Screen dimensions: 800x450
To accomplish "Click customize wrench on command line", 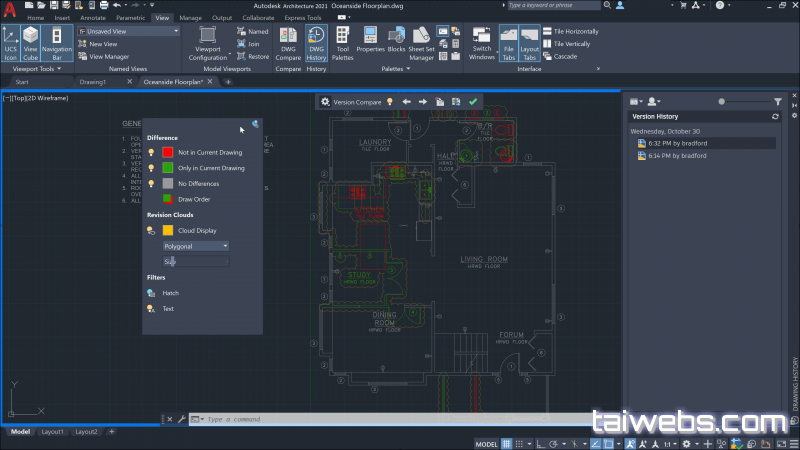I will [x=182, y=419].
